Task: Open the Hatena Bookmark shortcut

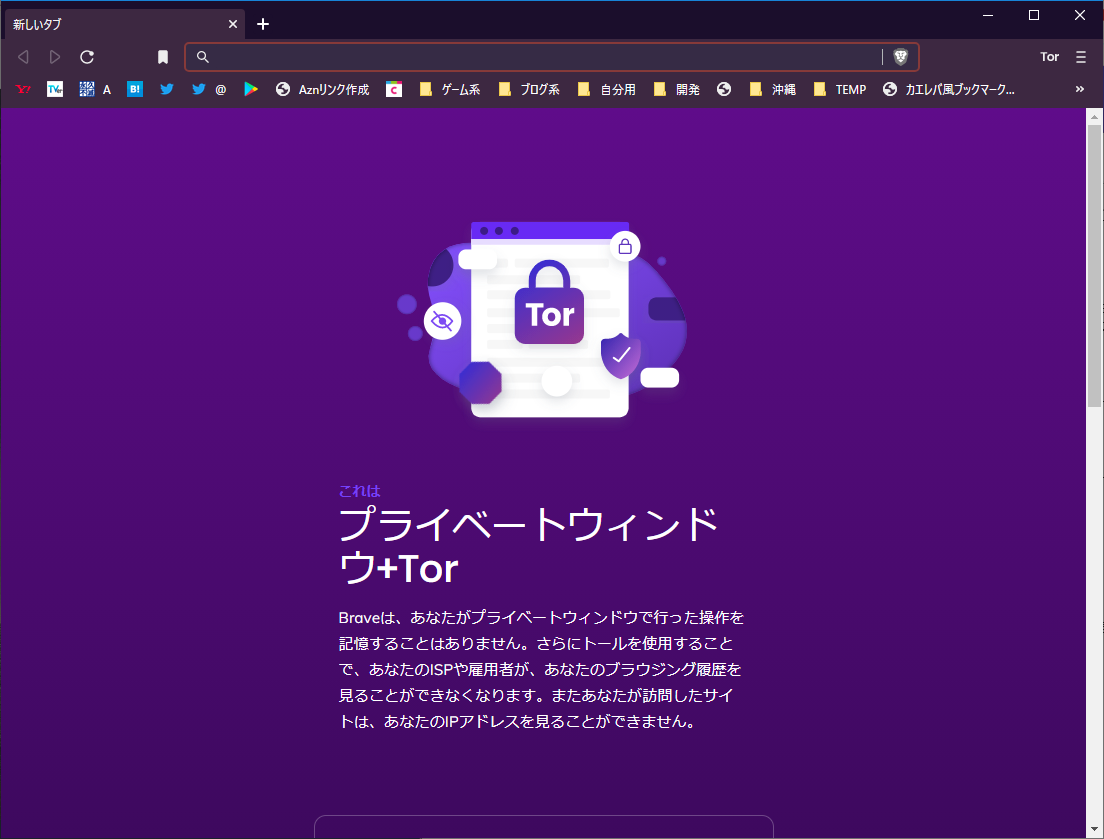Action: pos(134,89)
